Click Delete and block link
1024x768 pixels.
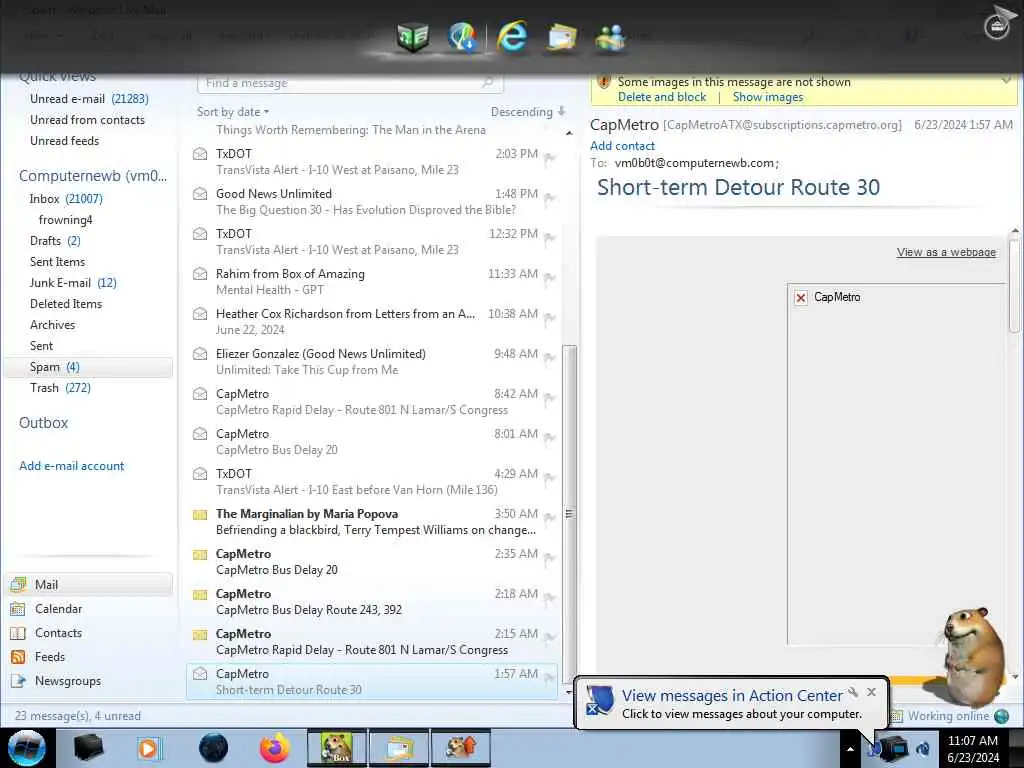click(662, 97)
